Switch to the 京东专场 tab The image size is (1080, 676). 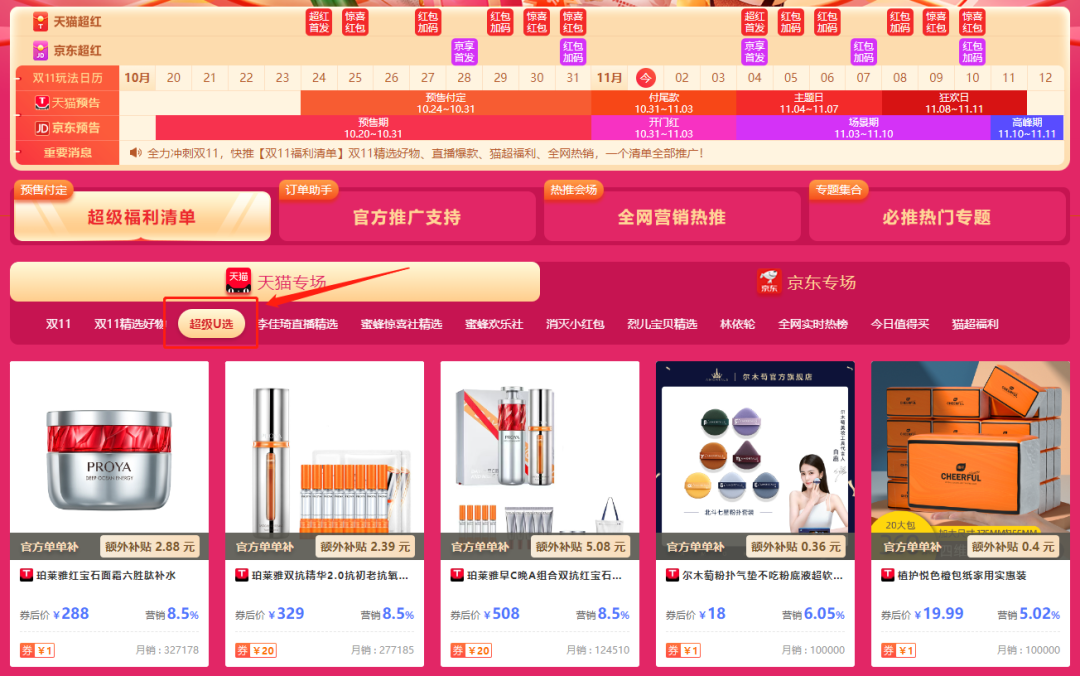pyautogui.click(x=806, y=282)
